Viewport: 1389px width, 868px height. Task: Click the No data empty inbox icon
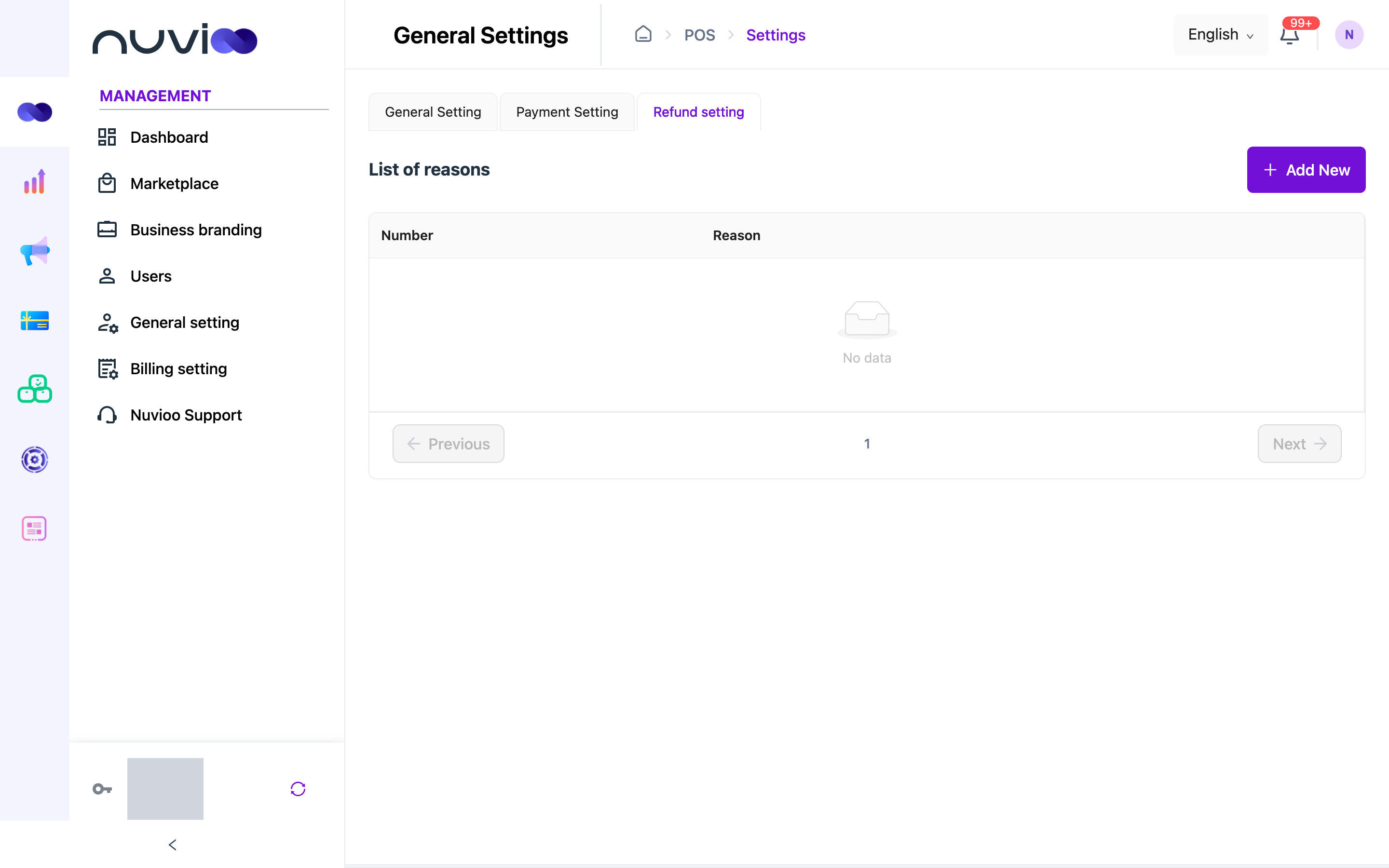click(x=867, y=319)
